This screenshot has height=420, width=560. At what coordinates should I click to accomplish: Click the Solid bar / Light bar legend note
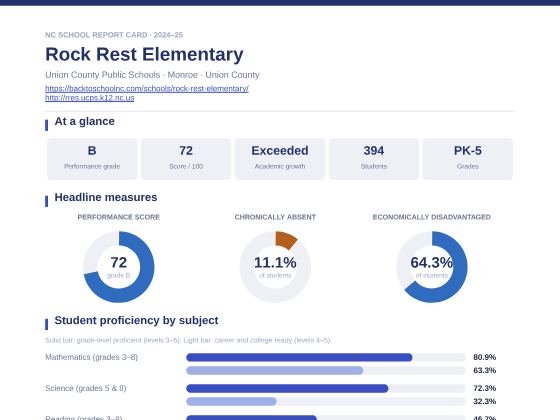click(x=188, y=340)
